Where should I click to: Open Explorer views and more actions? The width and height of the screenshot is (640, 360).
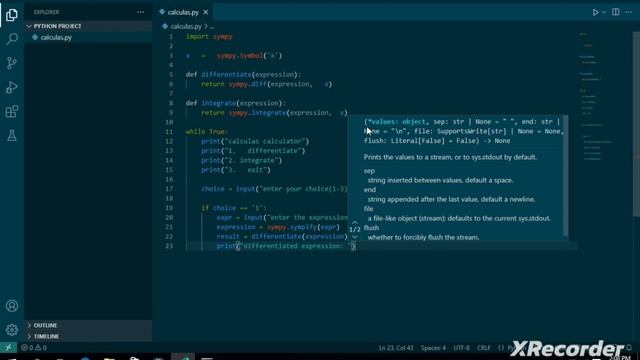click(x=140, y=12)
